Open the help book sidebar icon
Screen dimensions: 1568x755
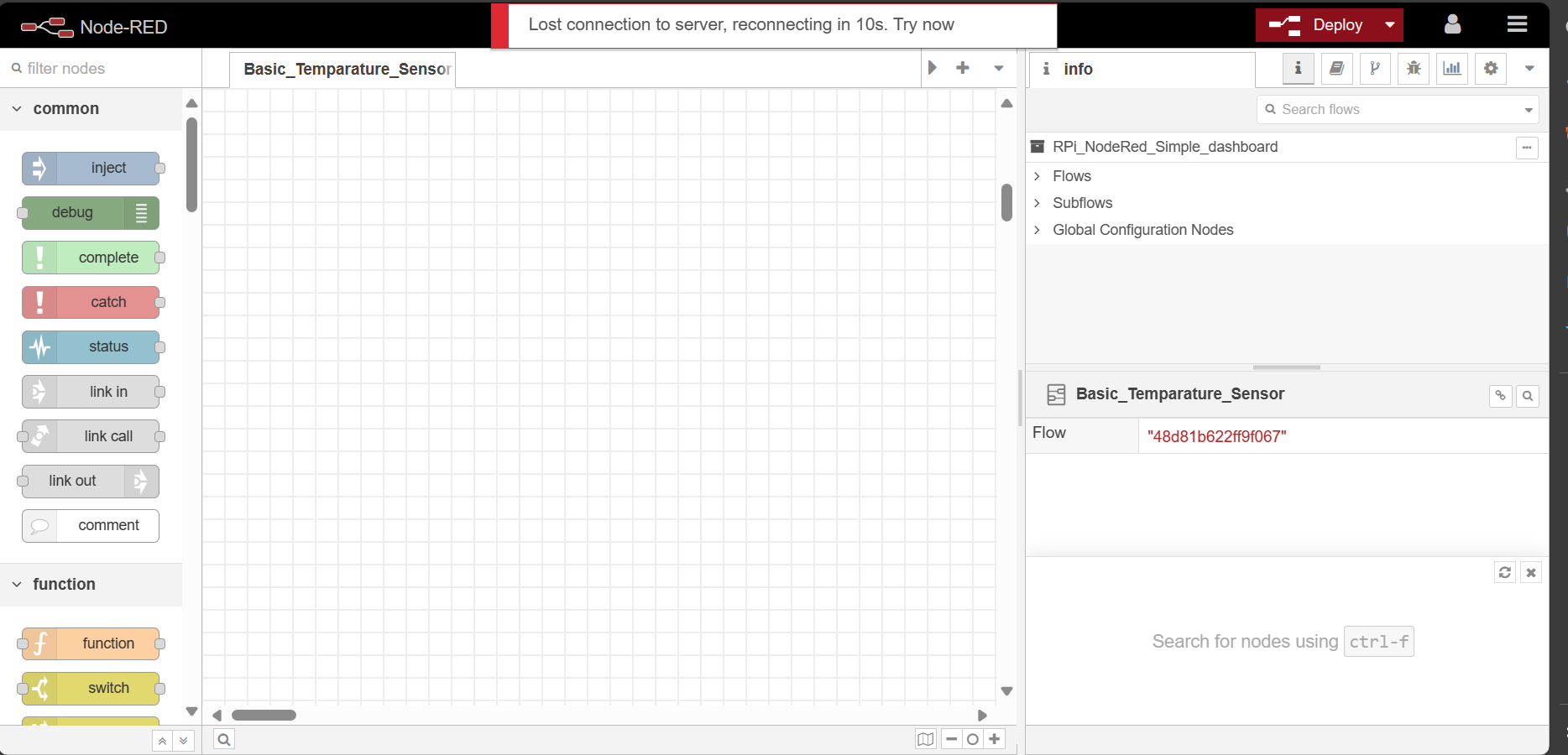(1336, 69)
